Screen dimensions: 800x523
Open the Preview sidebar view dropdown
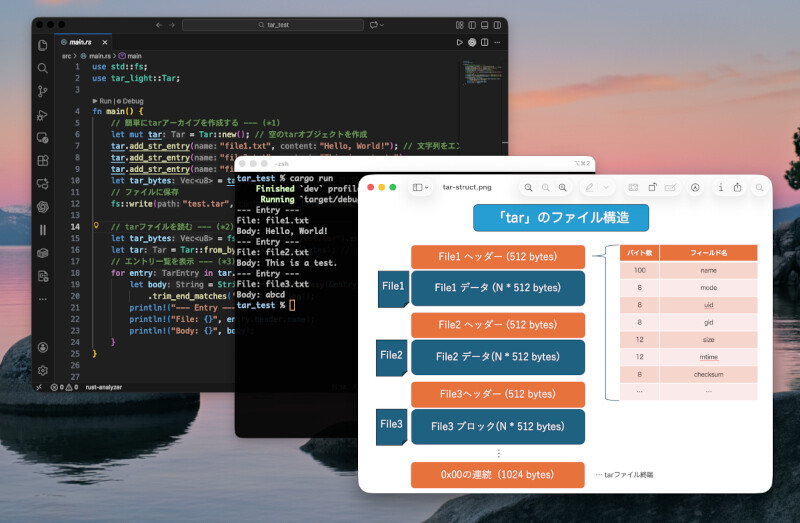click(x=420, y=187)
